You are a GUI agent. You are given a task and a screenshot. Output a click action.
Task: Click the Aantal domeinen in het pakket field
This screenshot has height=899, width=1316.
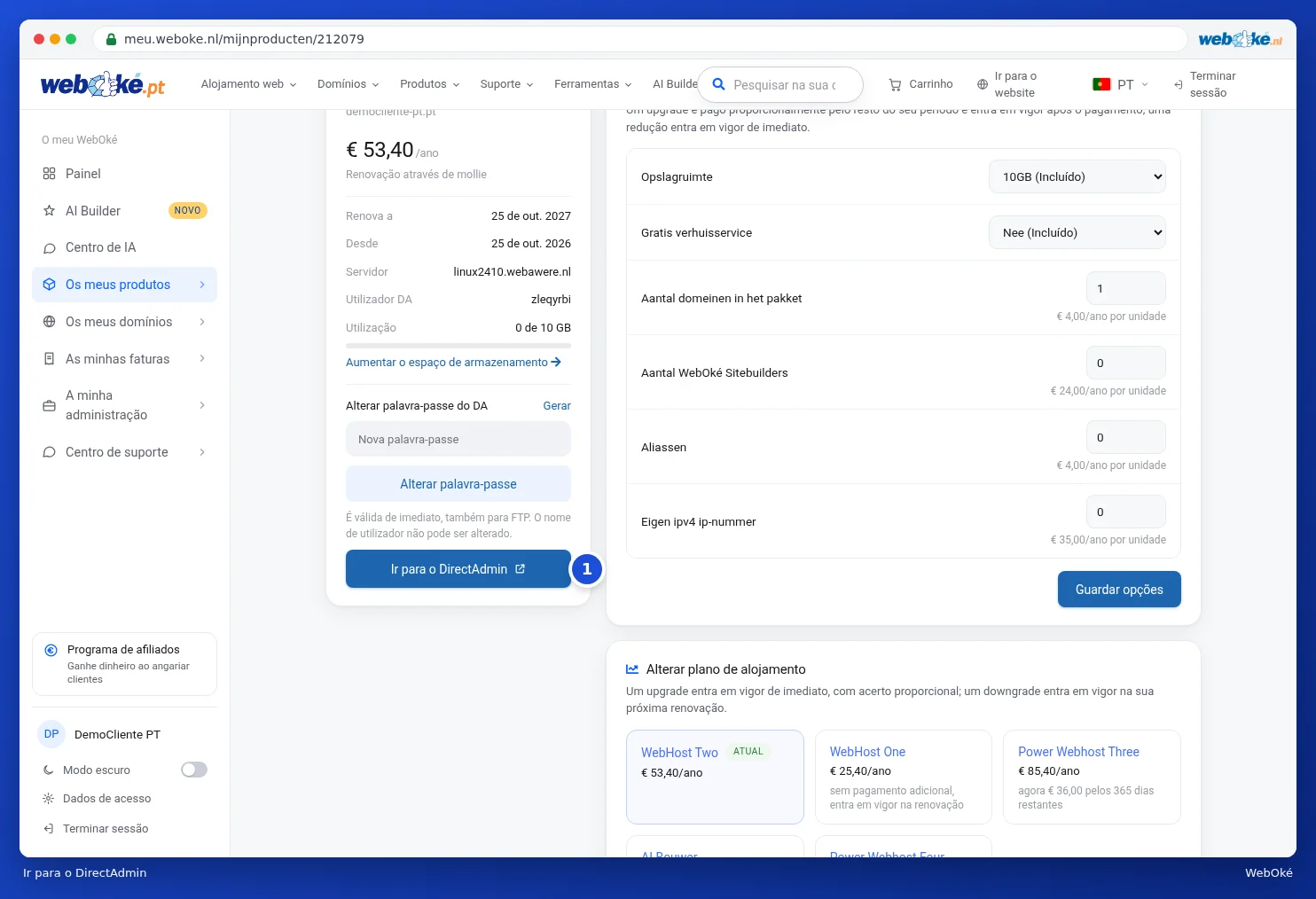pos(1126,288)
